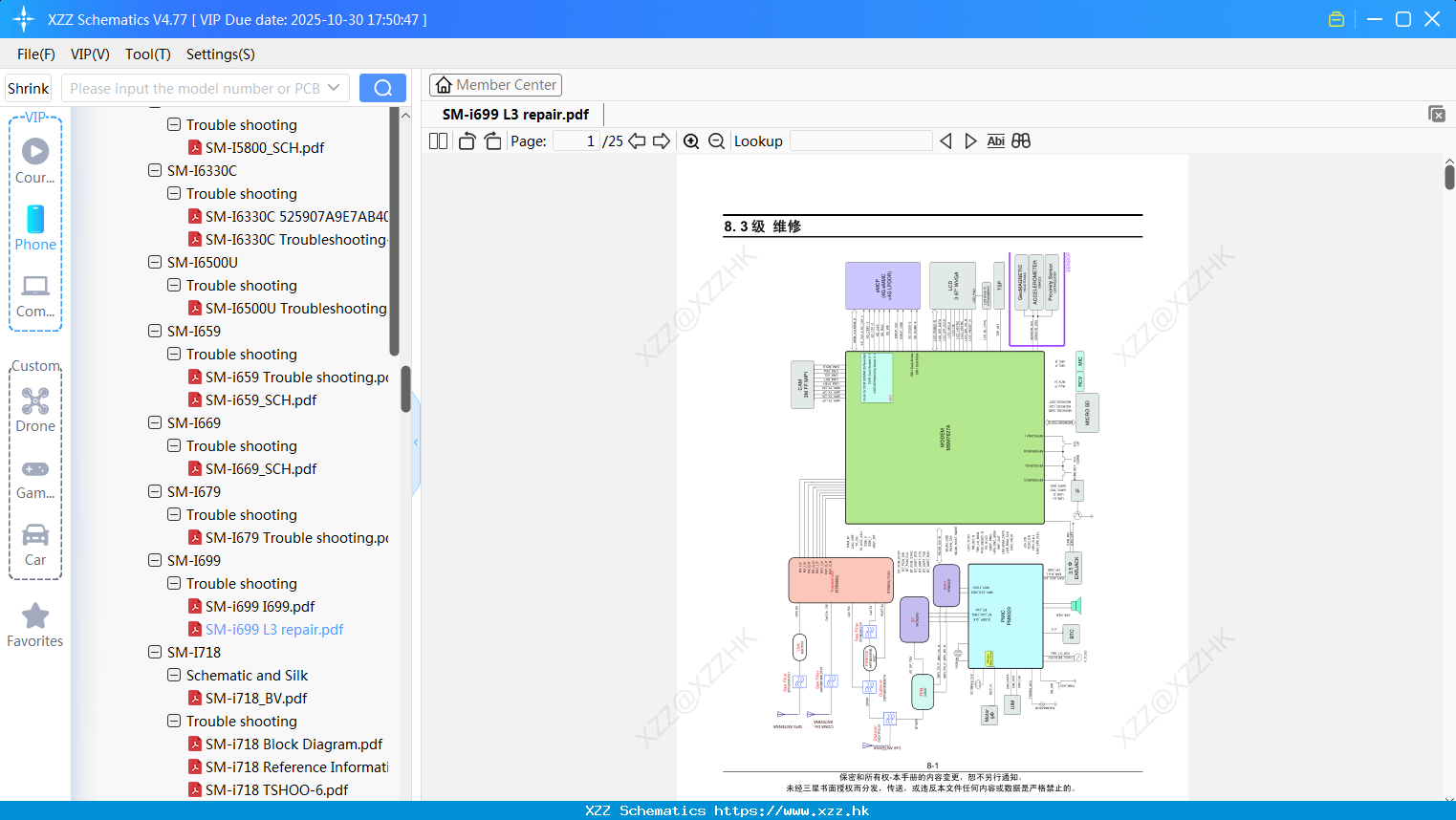Collapse the SM-I679 node
1456x820 pixels.
pyautogui.click(x=155, y=491)
